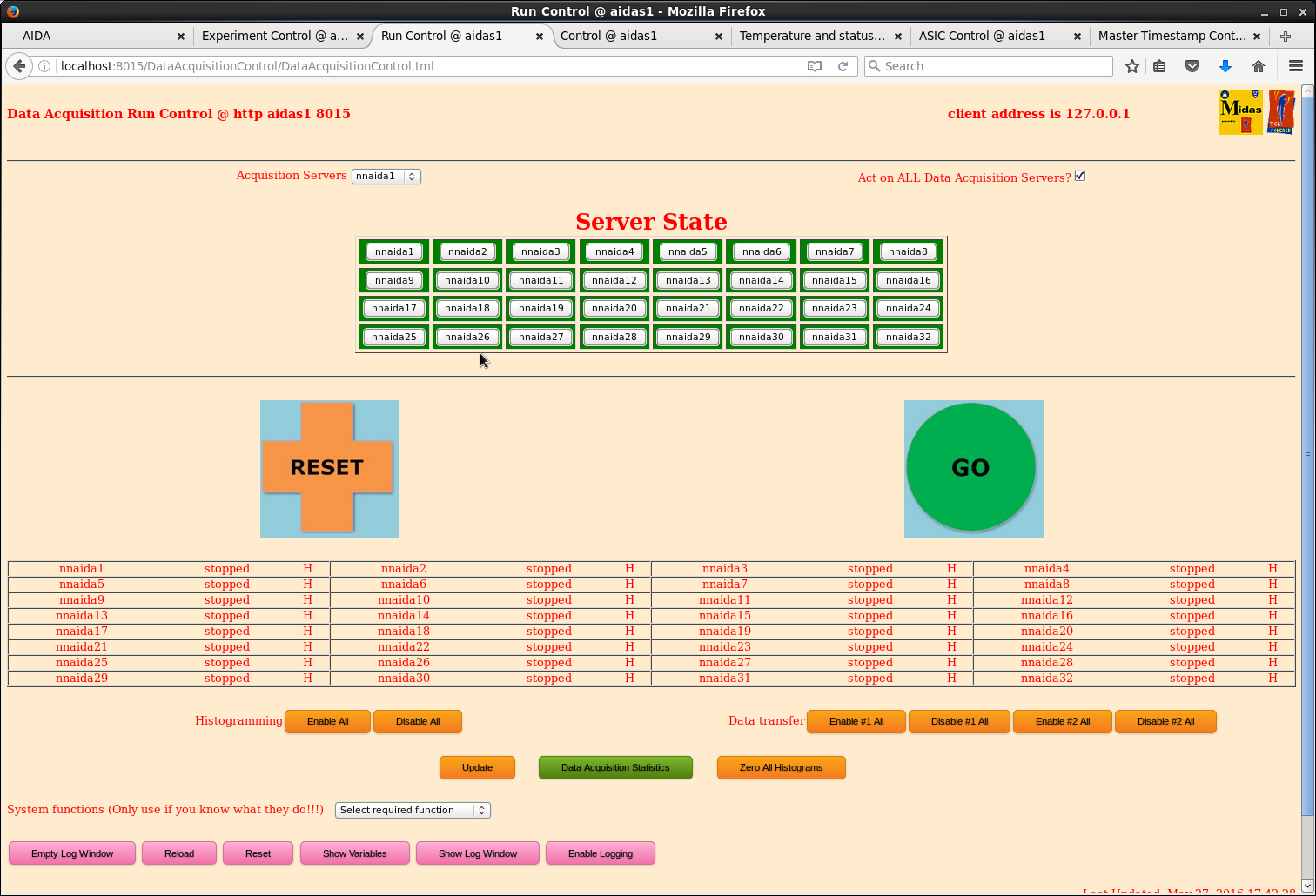The image size is (1316, 896).
Task: Switch to the ASIC Control tab
Action: point(982,36)
